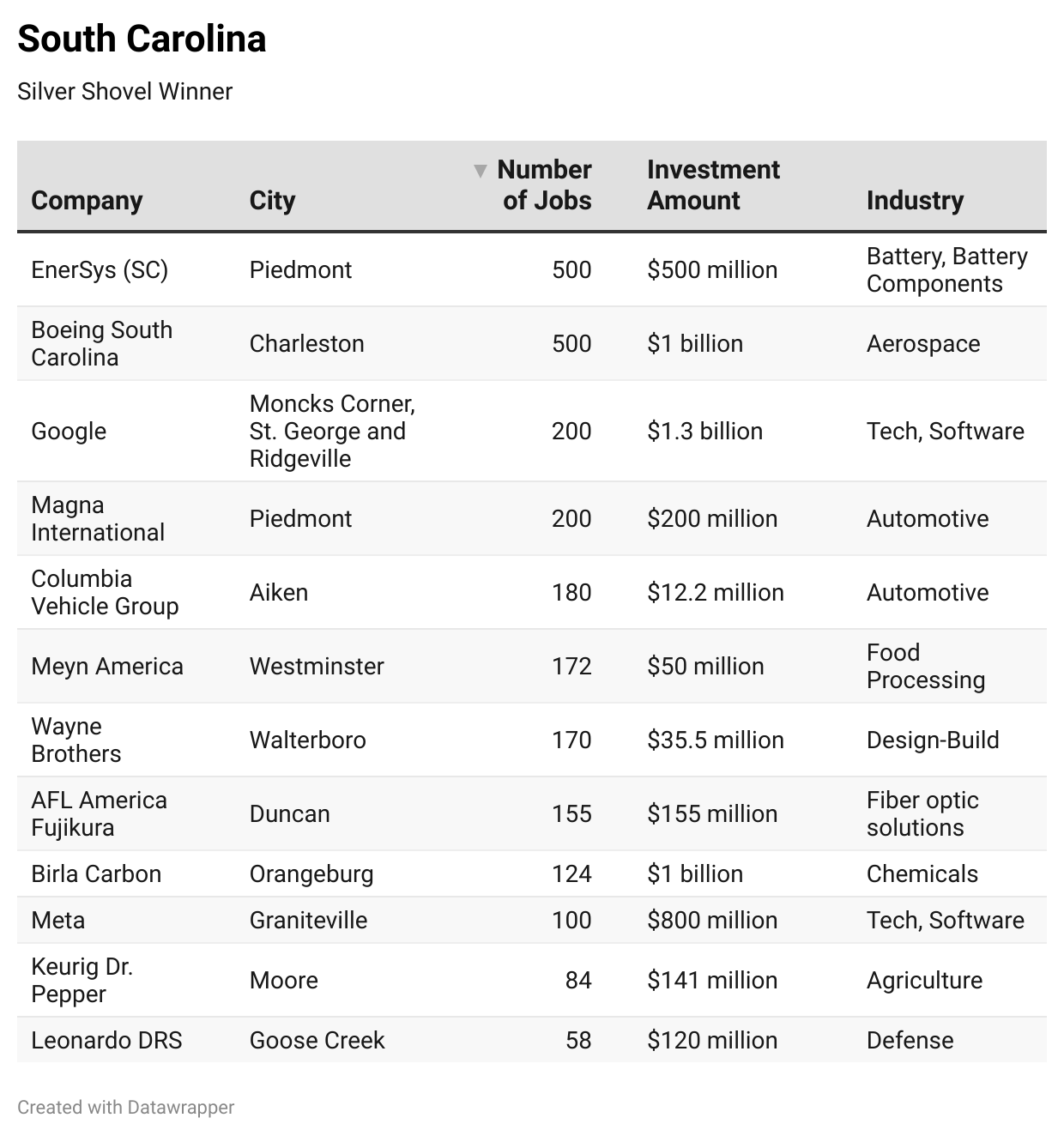Click the Industry column header
Viewport: 1064px width, 1136px height.
[x=915, y=200]
